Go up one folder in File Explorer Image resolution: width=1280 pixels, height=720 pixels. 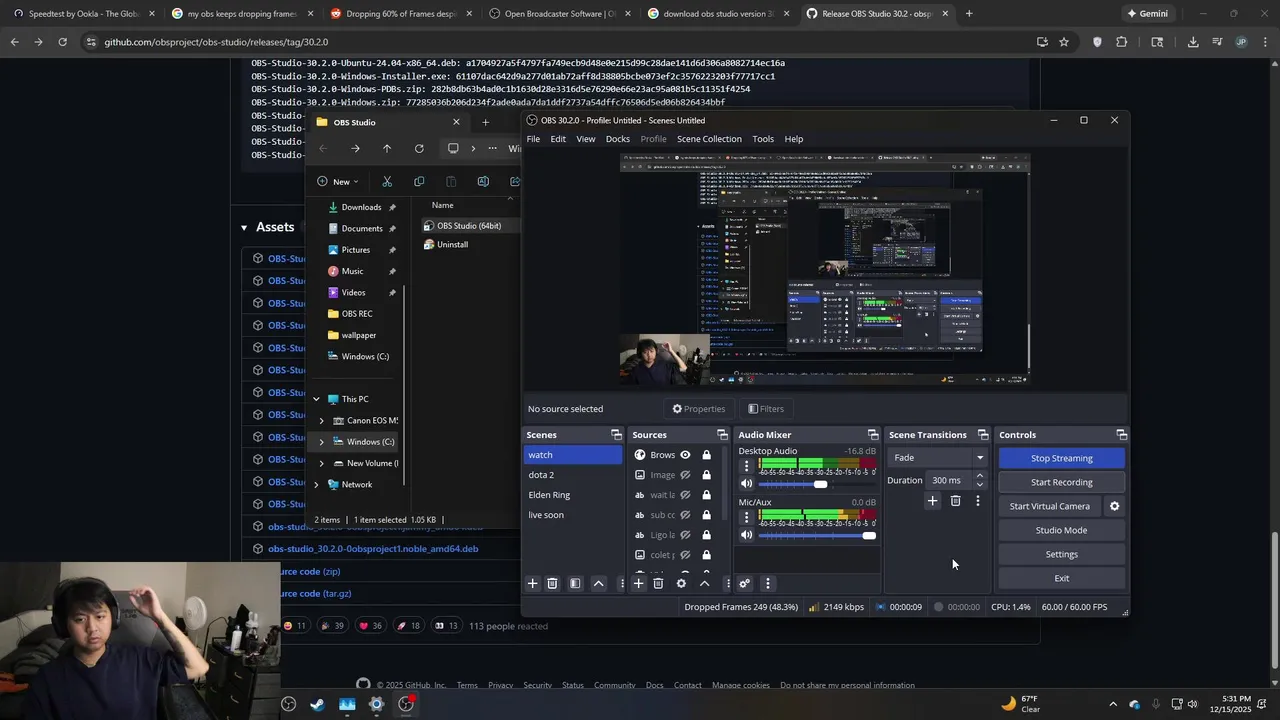click(387, 149)
